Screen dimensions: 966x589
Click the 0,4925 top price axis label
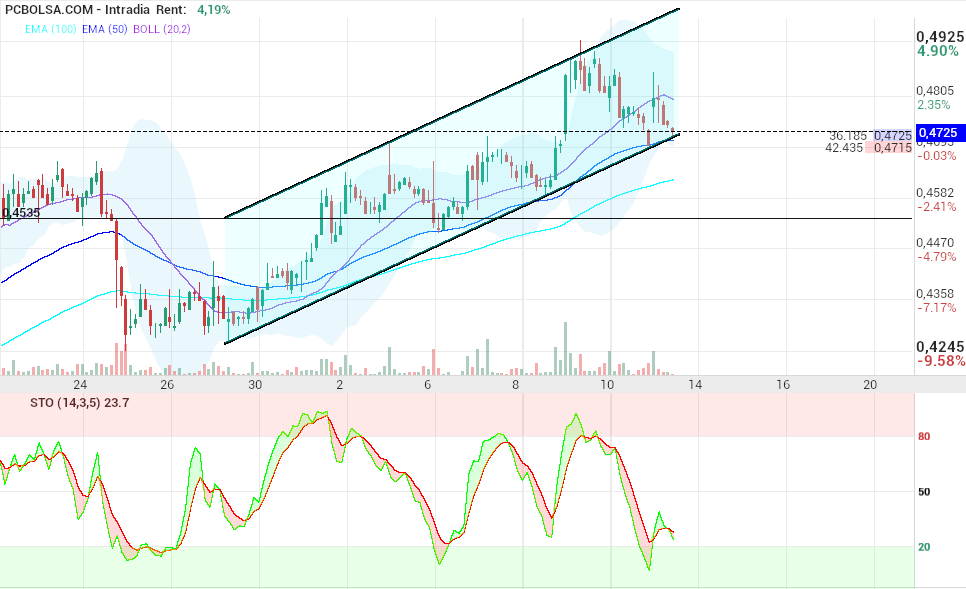tap(940, 36)
